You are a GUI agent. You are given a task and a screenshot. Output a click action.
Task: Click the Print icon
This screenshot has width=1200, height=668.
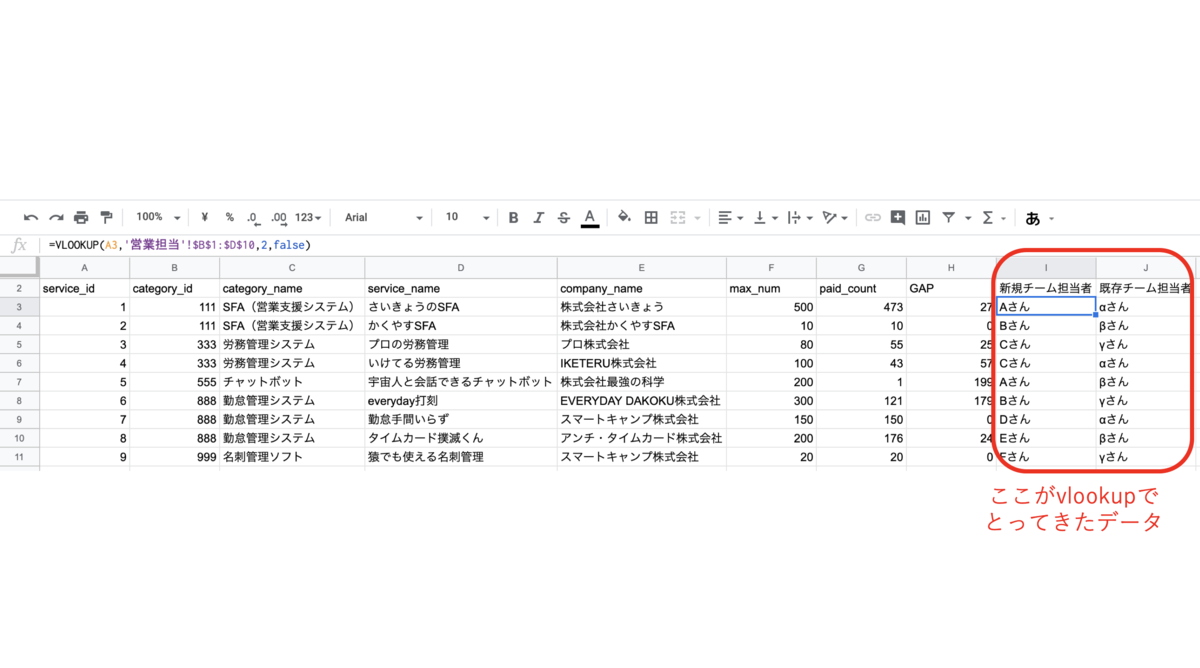pos(82,217)
